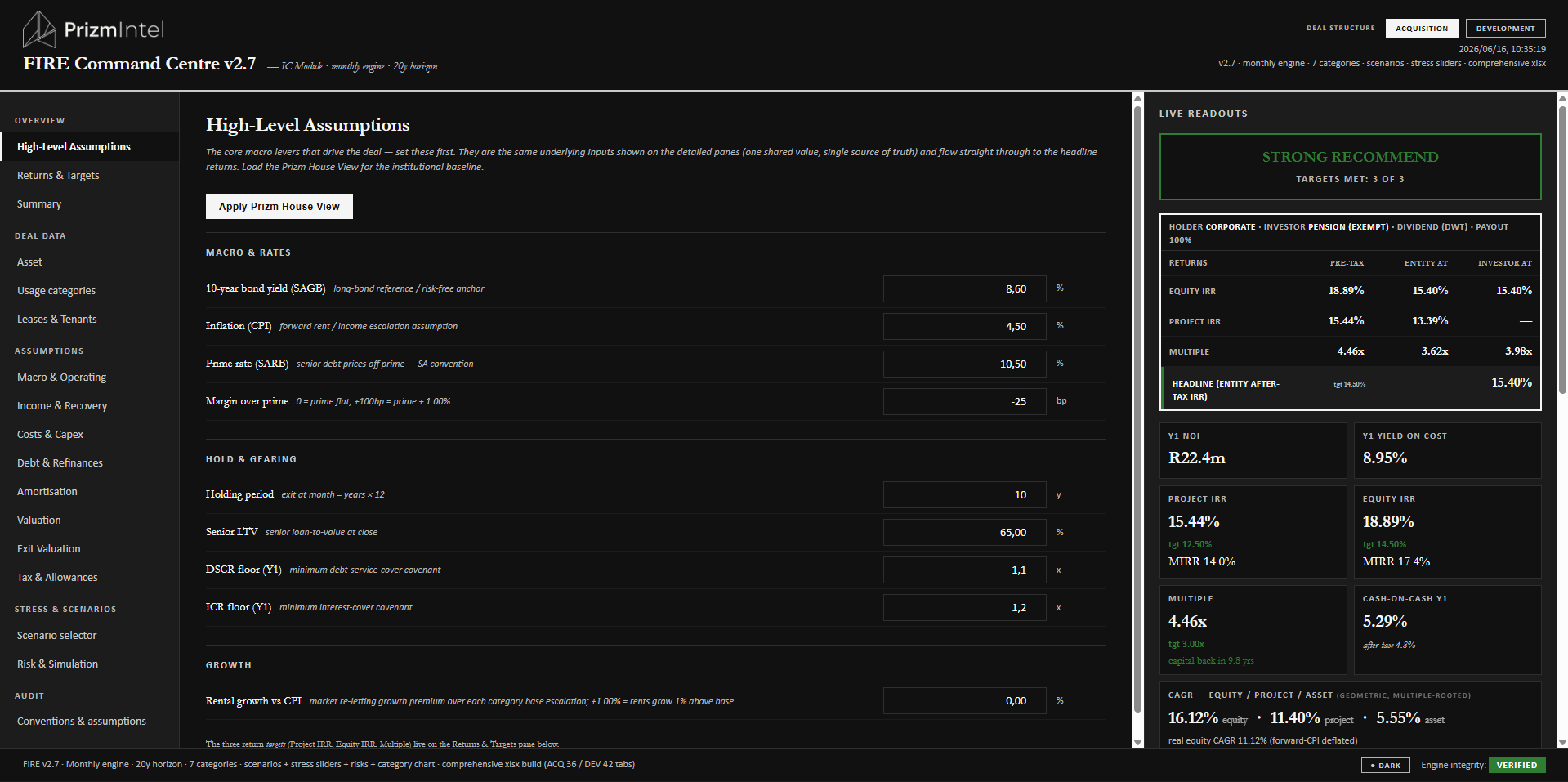
Task: Click Engine integrity Verified badge
Action: [x=1517, y=766]
